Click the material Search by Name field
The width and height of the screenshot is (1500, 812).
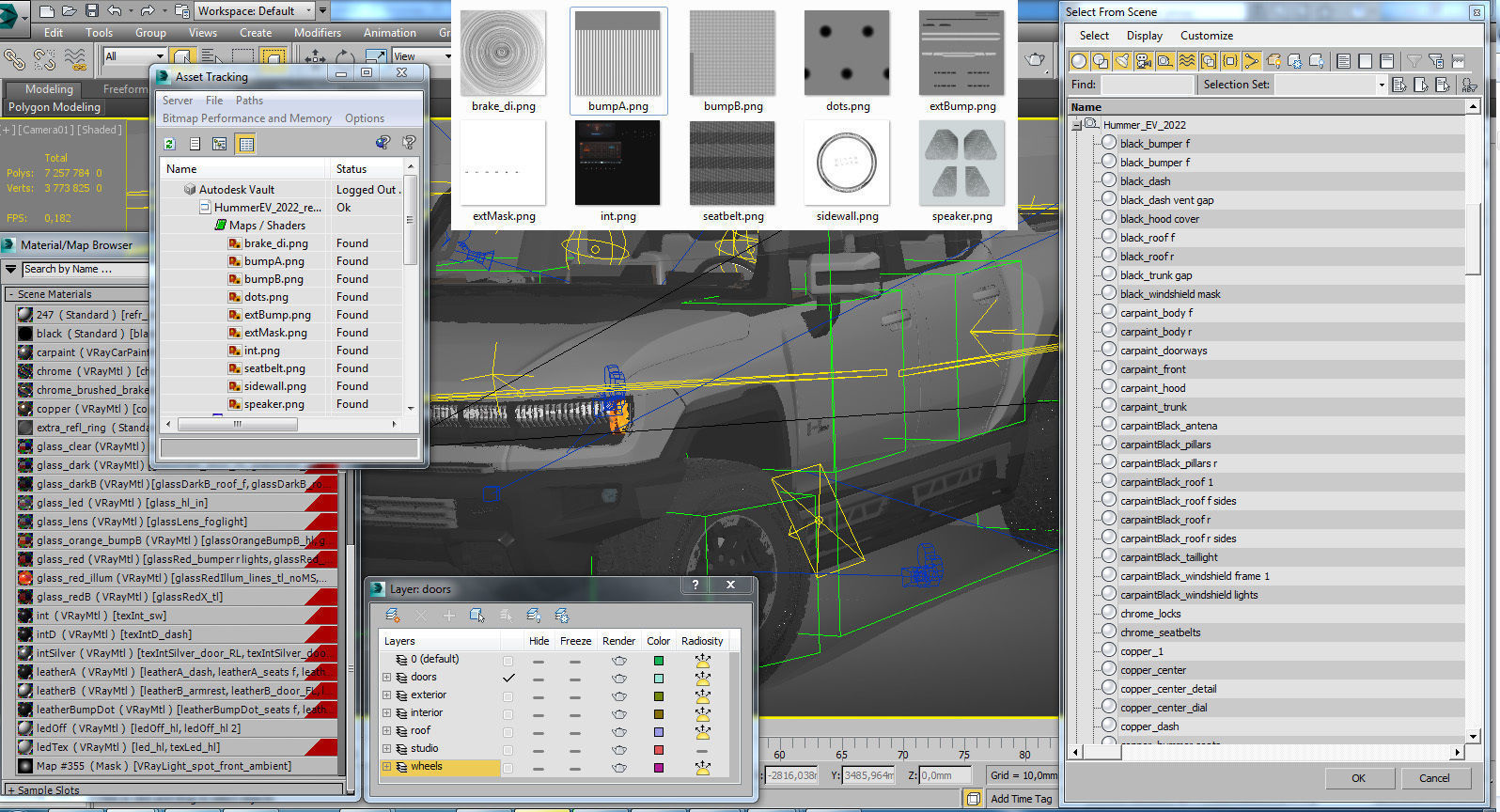[x=85, y=270]
